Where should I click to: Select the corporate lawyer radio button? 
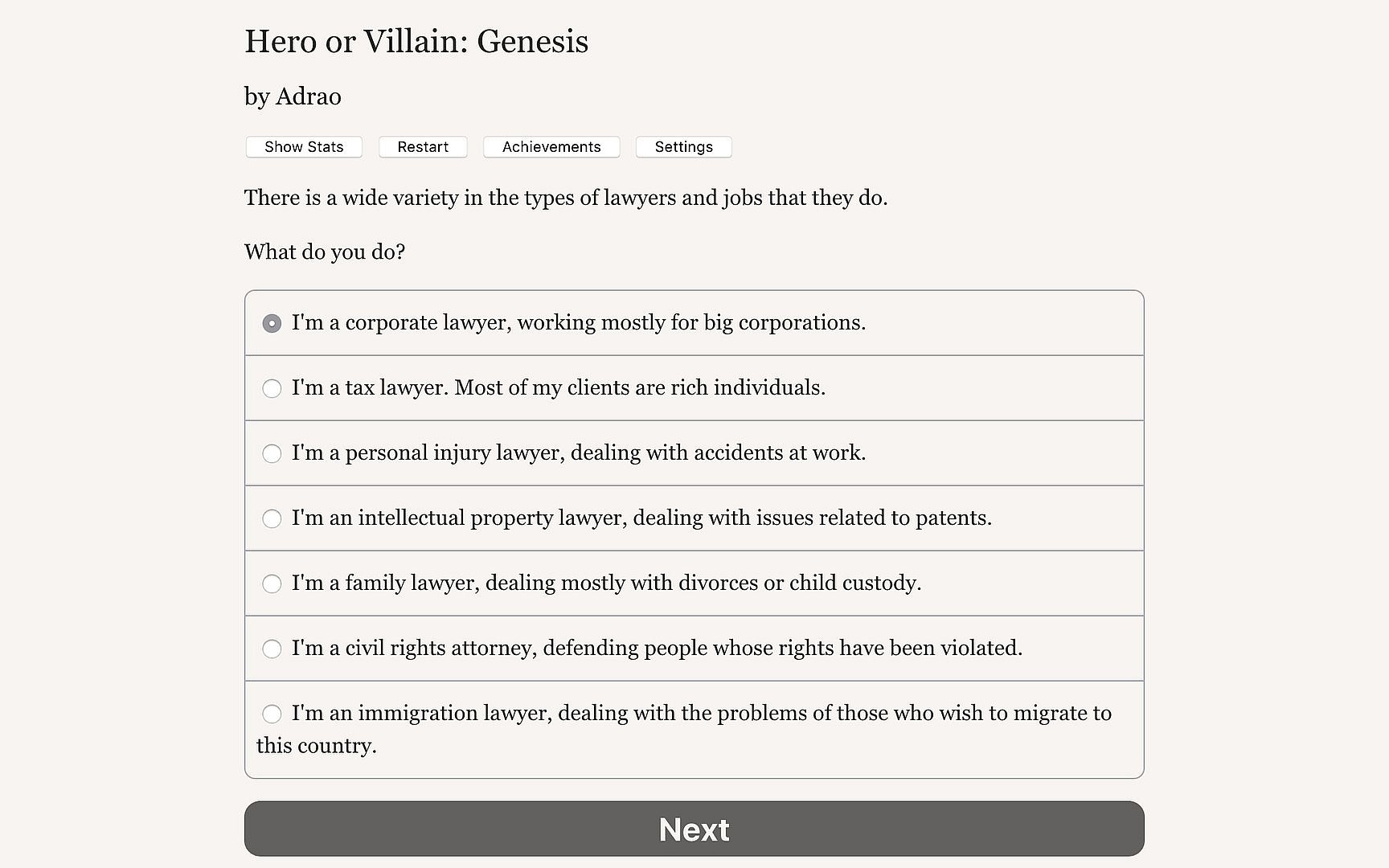(272, 323)
